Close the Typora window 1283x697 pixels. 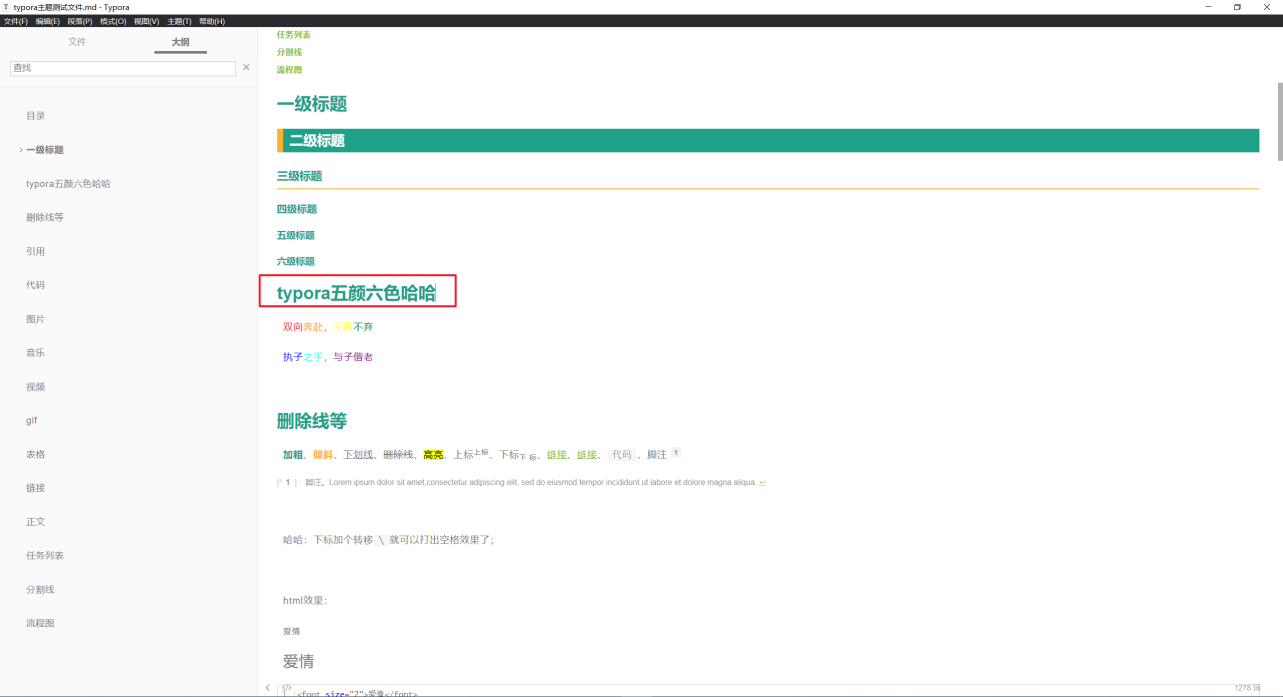coord(1266,7)
